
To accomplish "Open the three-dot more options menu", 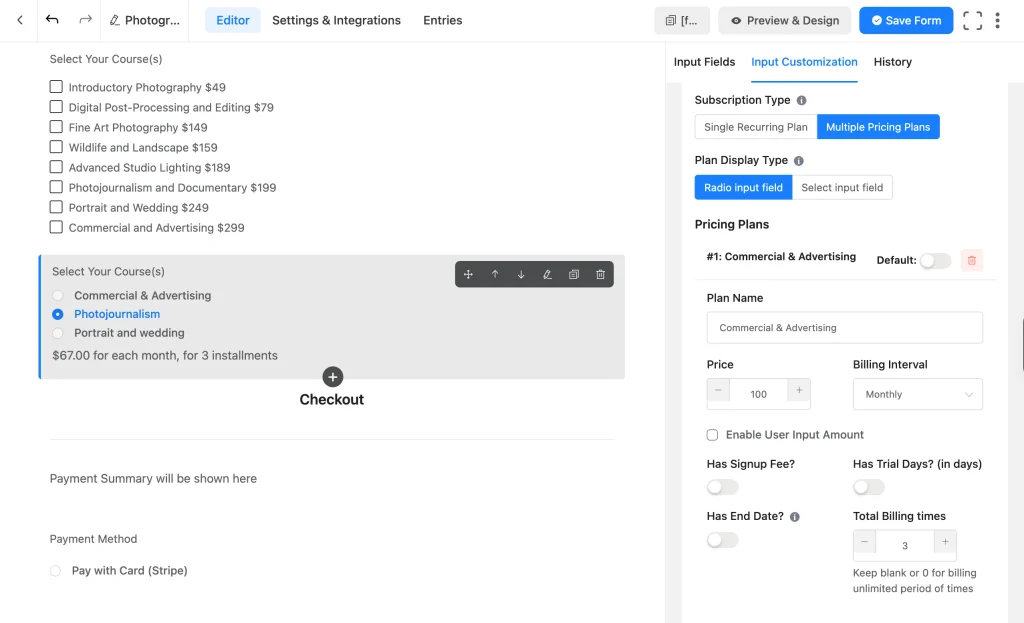I will pos(997,20).
